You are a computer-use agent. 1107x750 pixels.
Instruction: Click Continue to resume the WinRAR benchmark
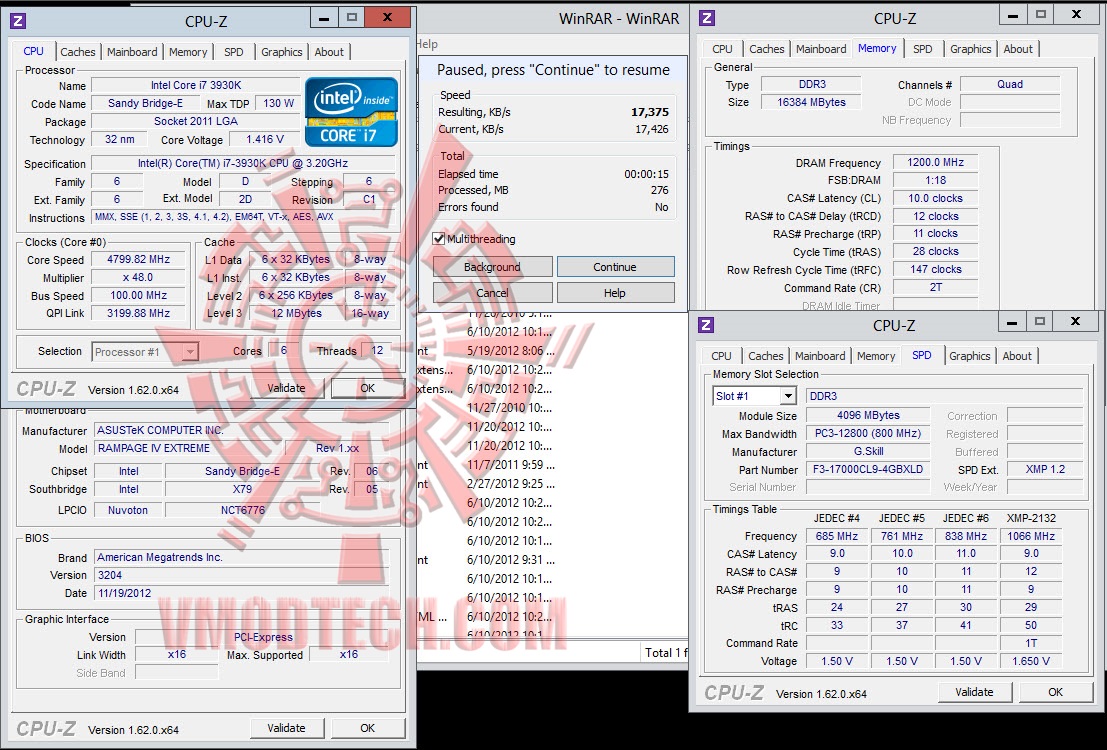pos(615,267)
